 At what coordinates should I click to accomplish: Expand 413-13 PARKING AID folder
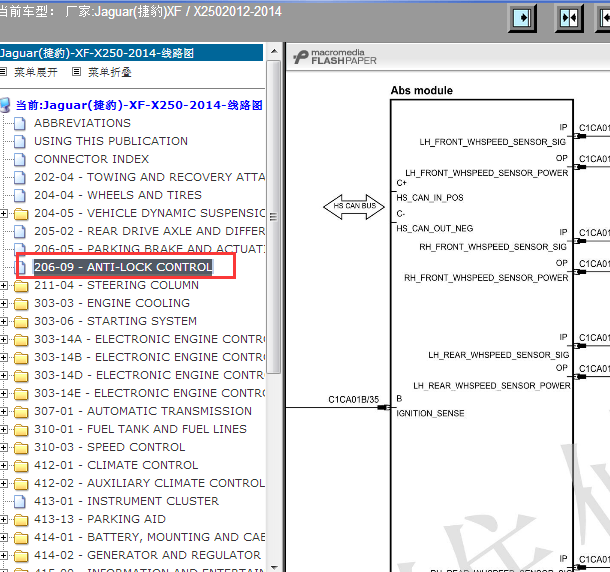point(4,519)
